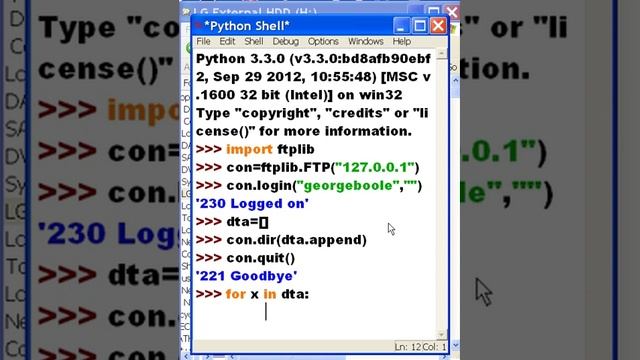Close the LG External HDD window behind
This screenshot has width=640, height=360.
pos(452,11)
